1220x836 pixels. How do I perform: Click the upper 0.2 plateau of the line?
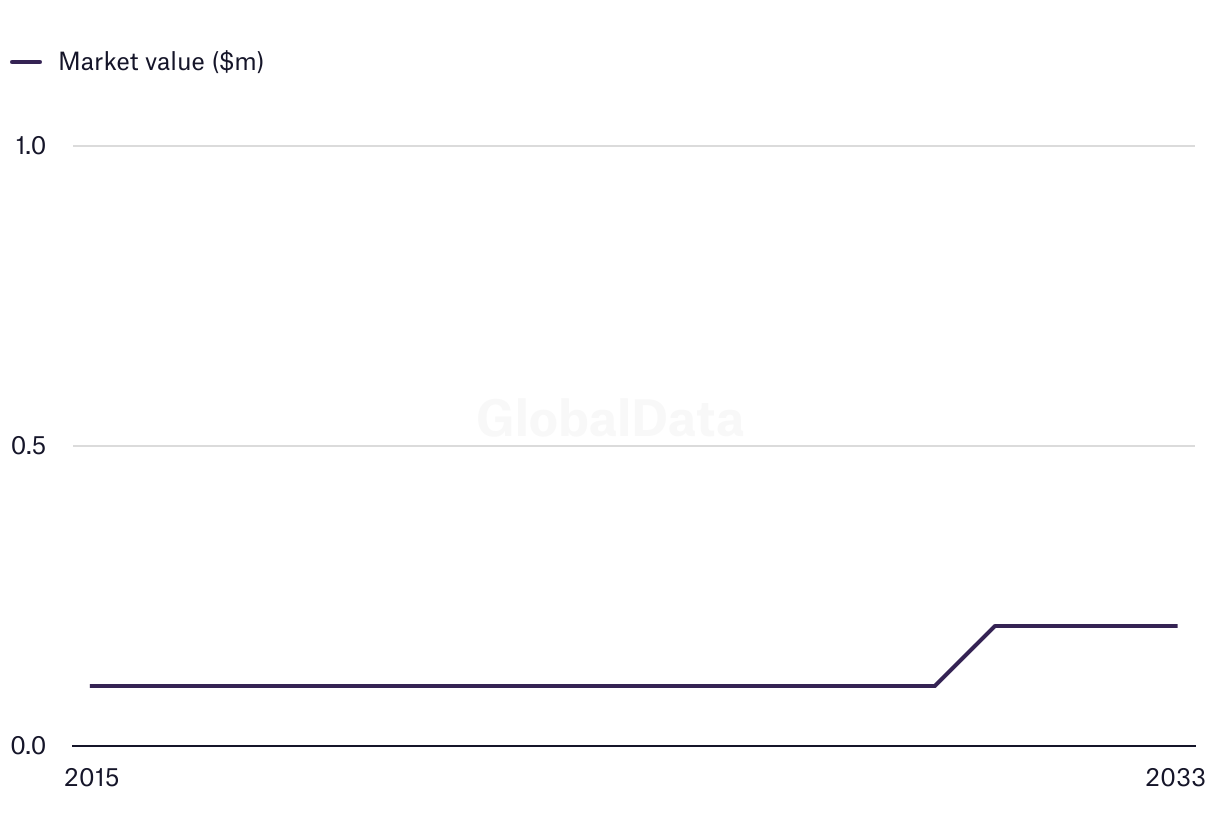(1085, 626)
